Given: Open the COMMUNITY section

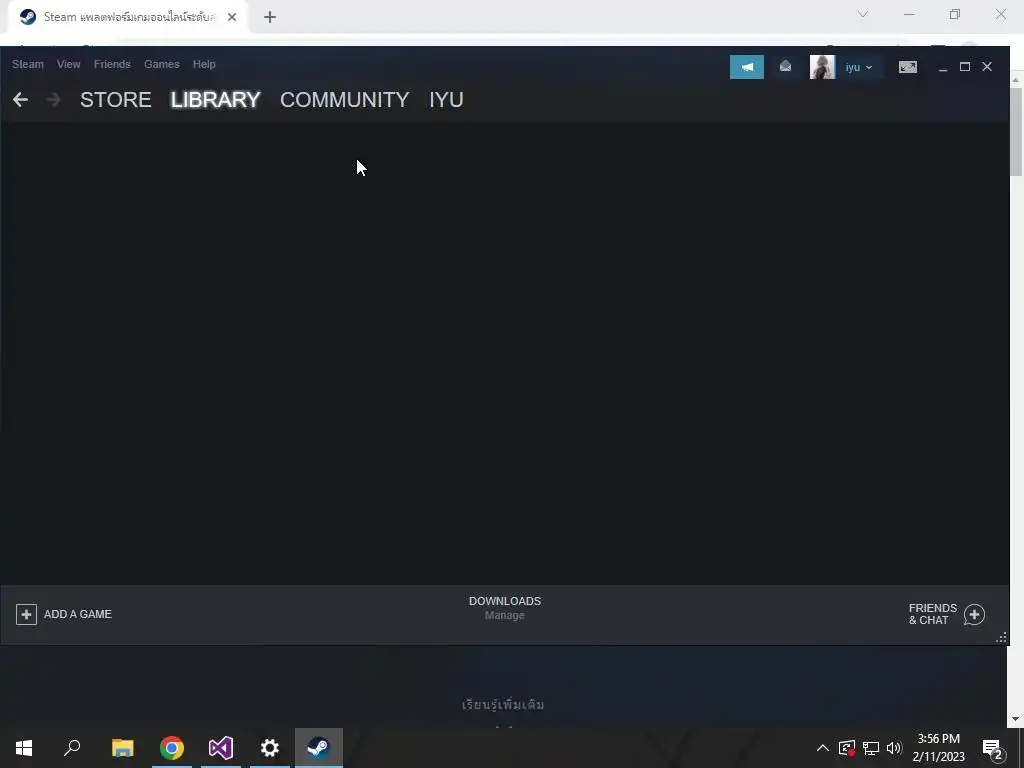Looking at the screenshot, I should tap(345, 99).
